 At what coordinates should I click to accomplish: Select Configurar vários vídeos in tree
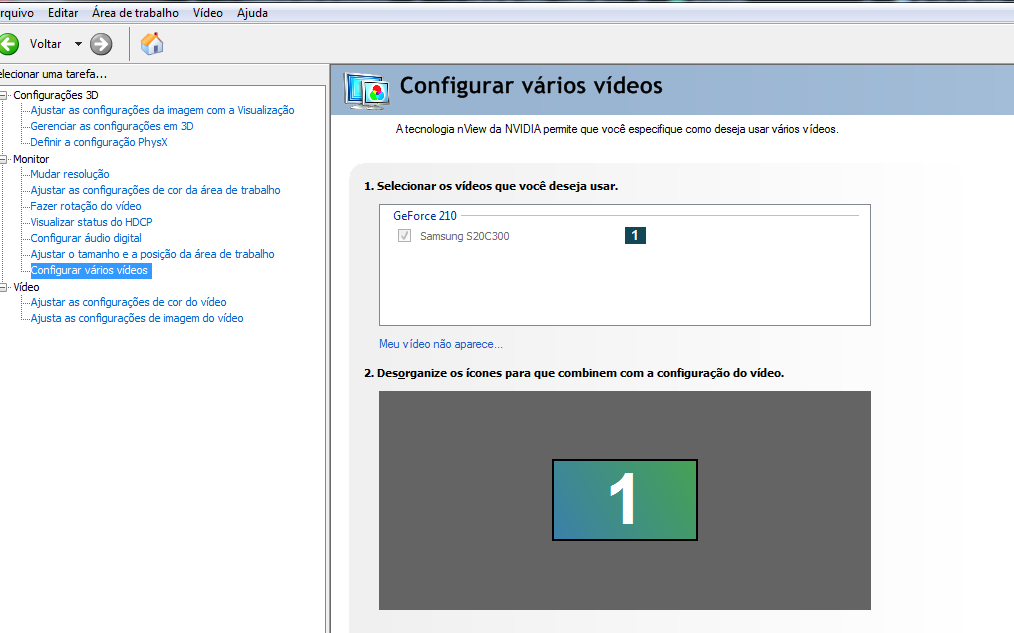(89, 270)
